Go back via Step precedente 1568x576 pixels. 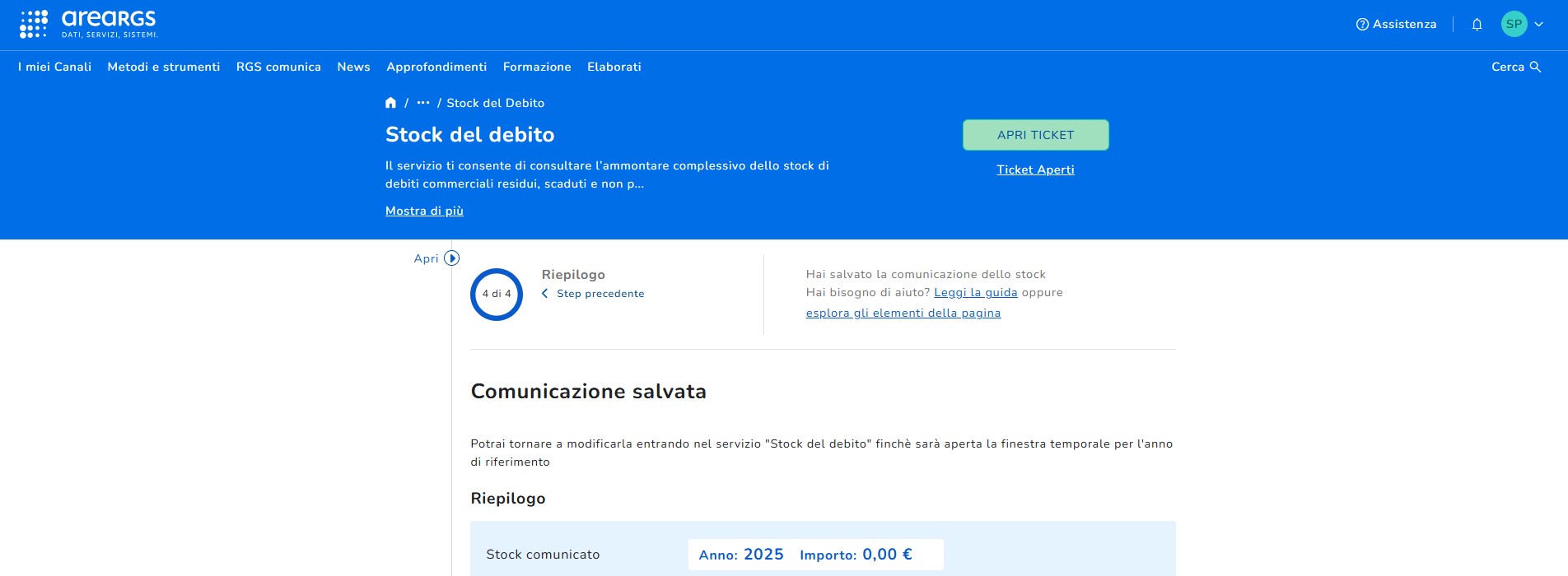click(600, 294)
